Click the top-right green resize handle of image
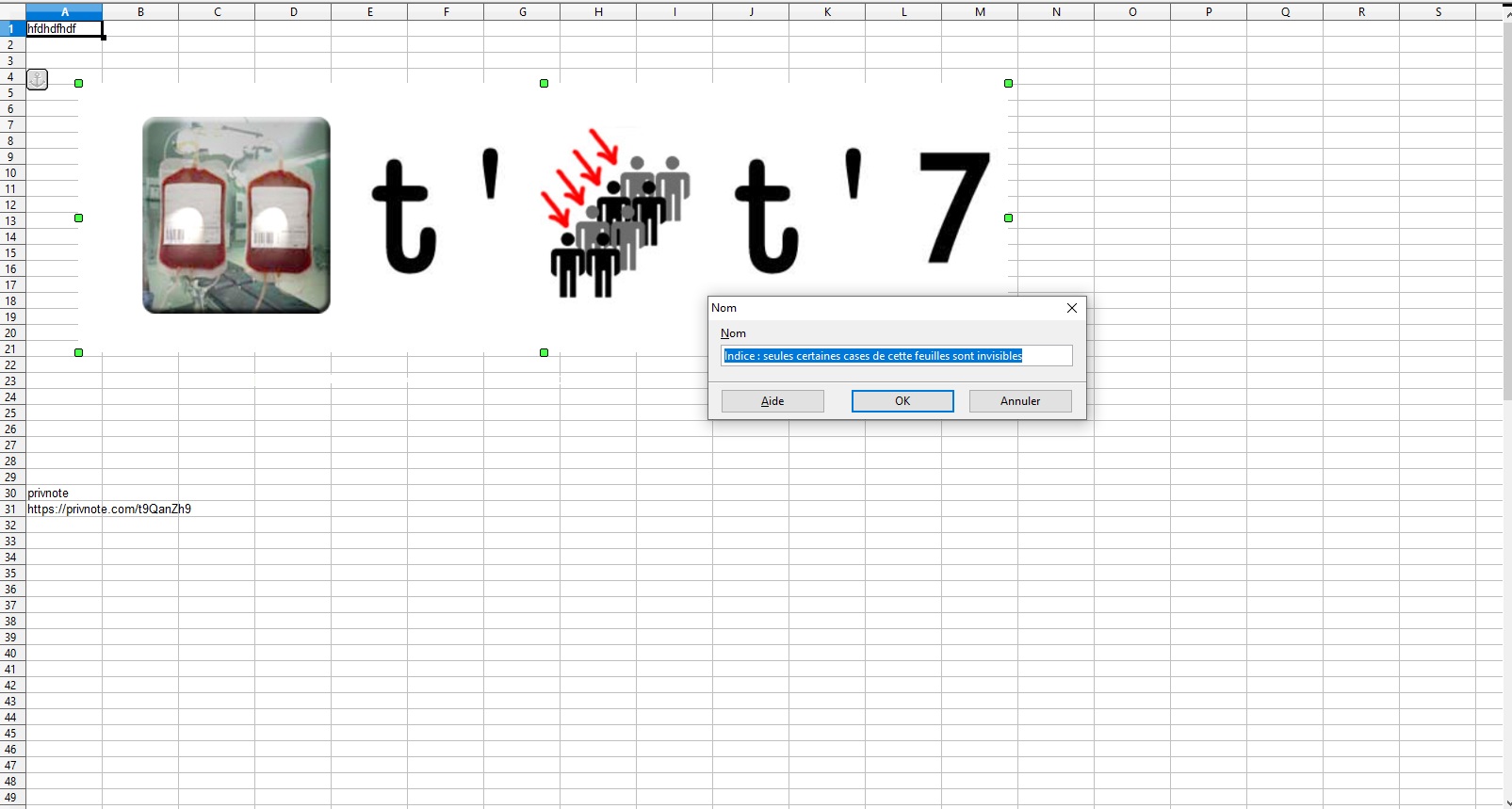 coord(1008,84)
